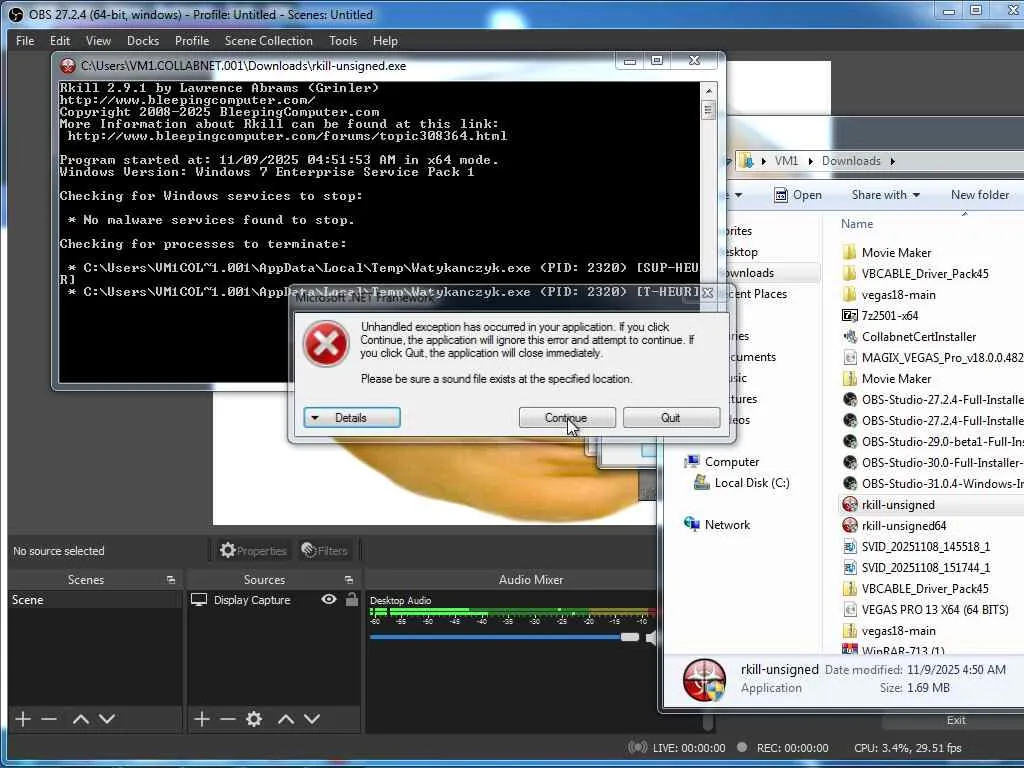Expand the Details dropdown in error dialog
Screen dimensions: 1024x768
pos(351,418)
